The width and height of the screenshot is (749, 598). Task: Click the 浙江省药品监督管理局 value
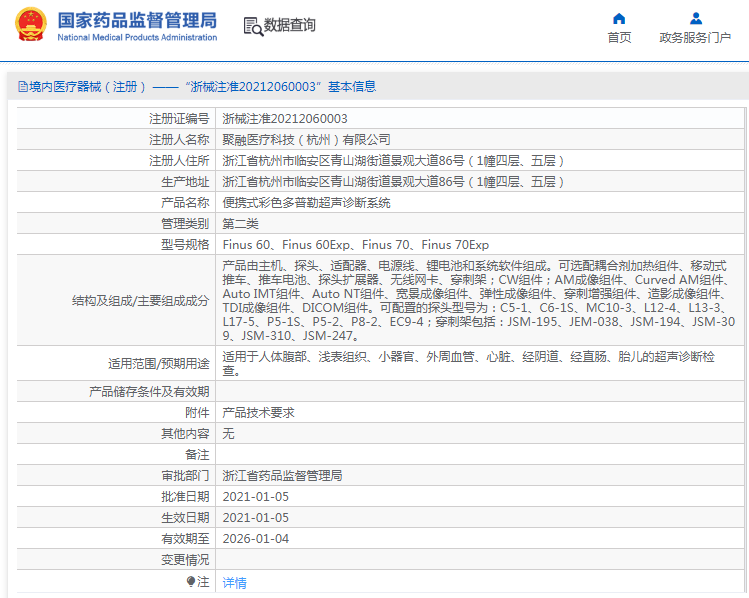[282, 476]
